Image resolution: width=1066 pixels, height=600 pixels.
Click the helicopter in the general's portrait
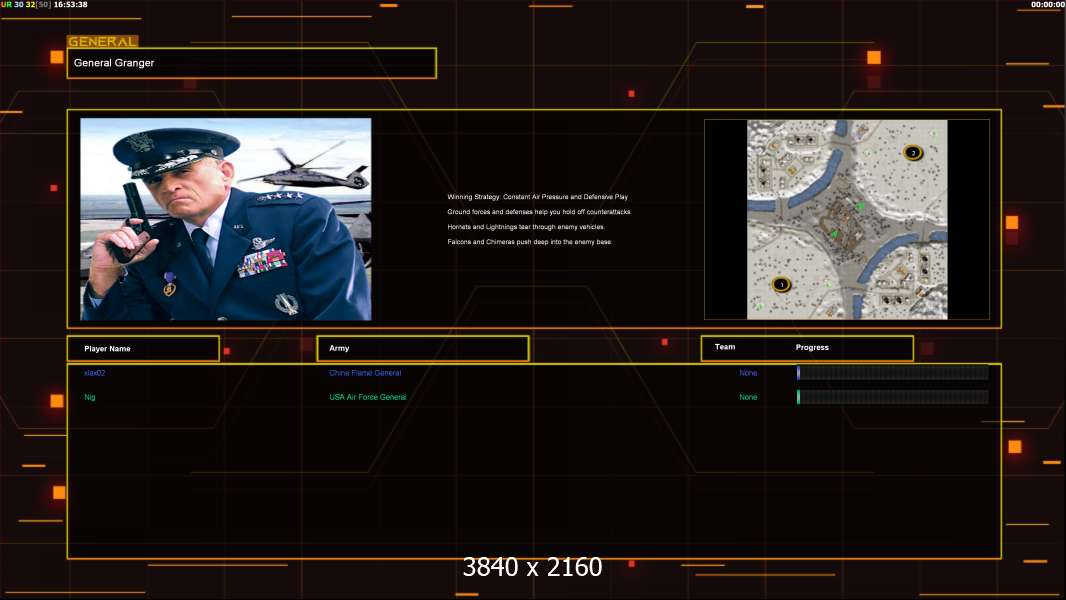pyautogui.click(x=291, y=169)
